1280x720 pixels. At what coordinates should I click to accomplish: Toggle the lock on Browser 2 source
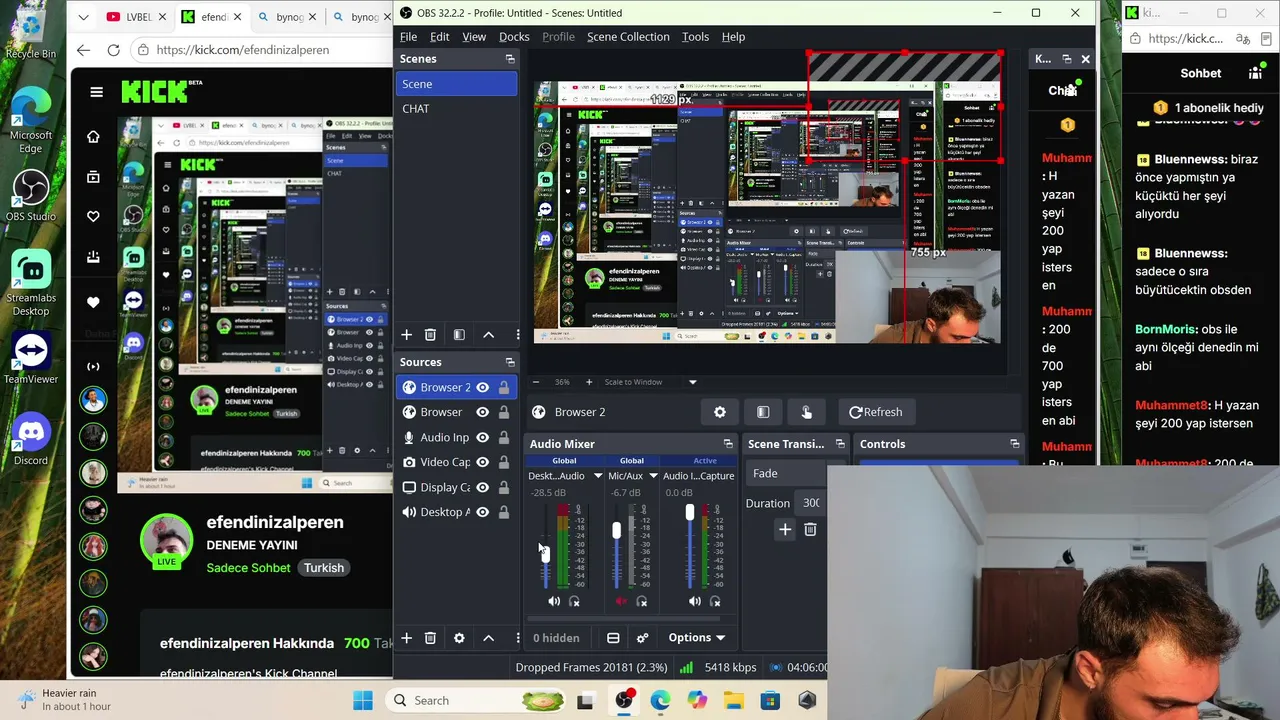503,387
